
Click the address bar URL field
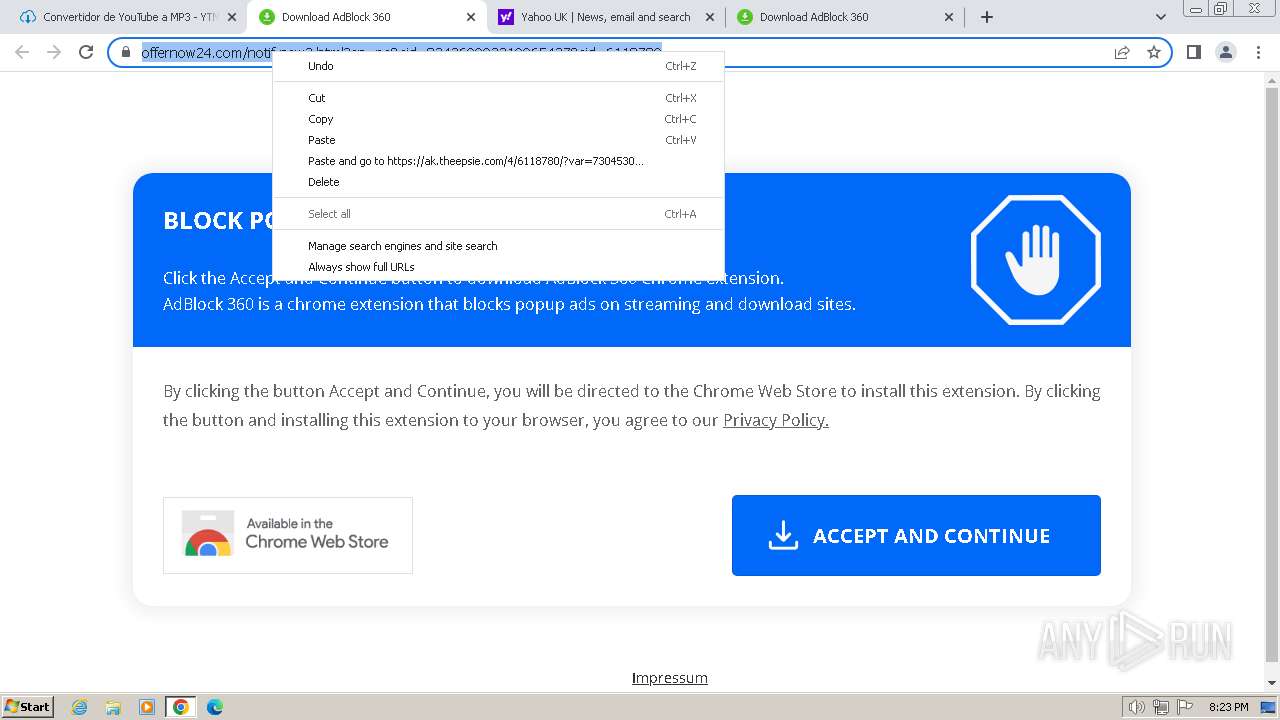click(640, 52)
